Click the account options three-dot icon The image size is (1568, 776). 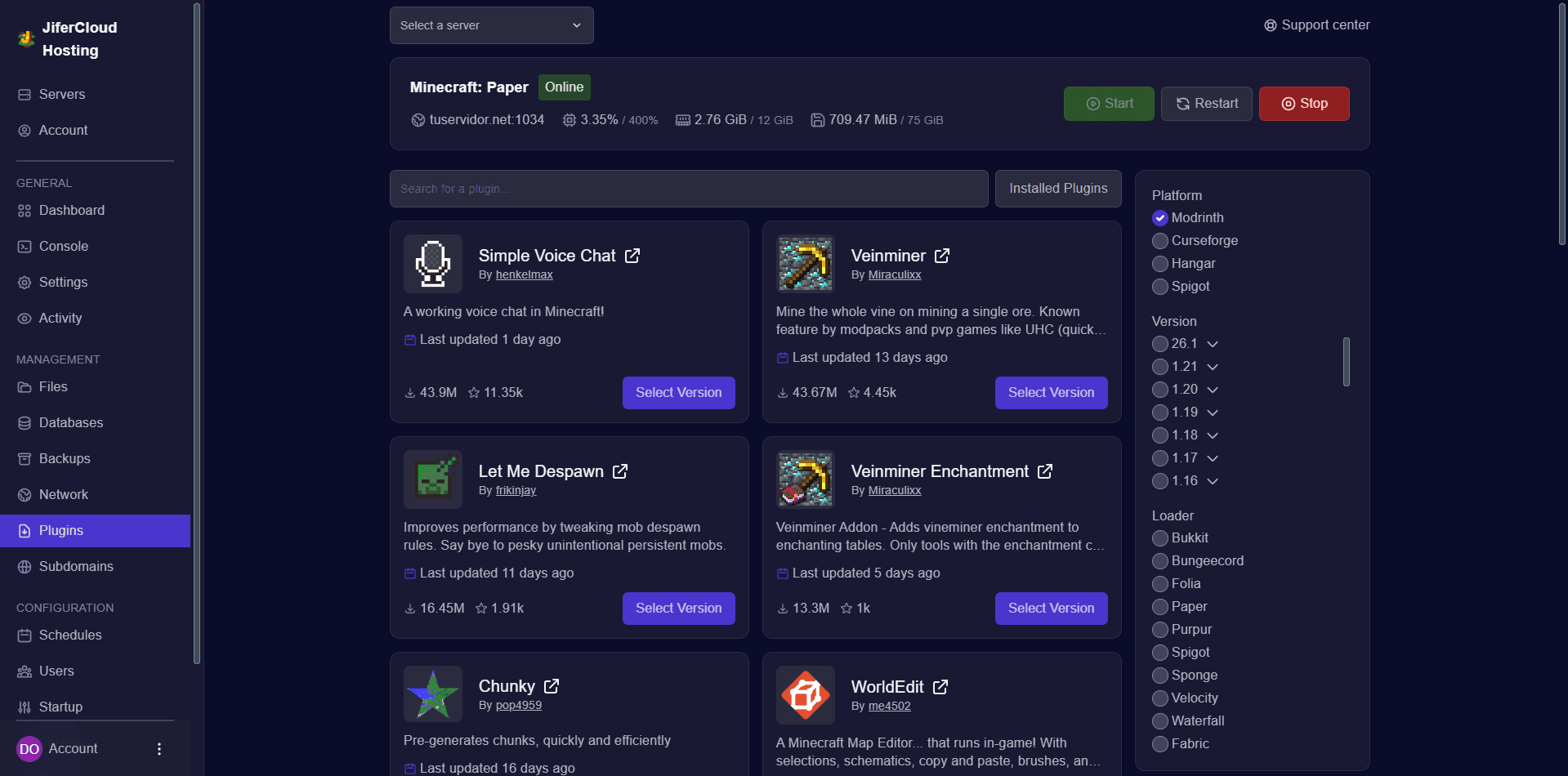[159, 749]
